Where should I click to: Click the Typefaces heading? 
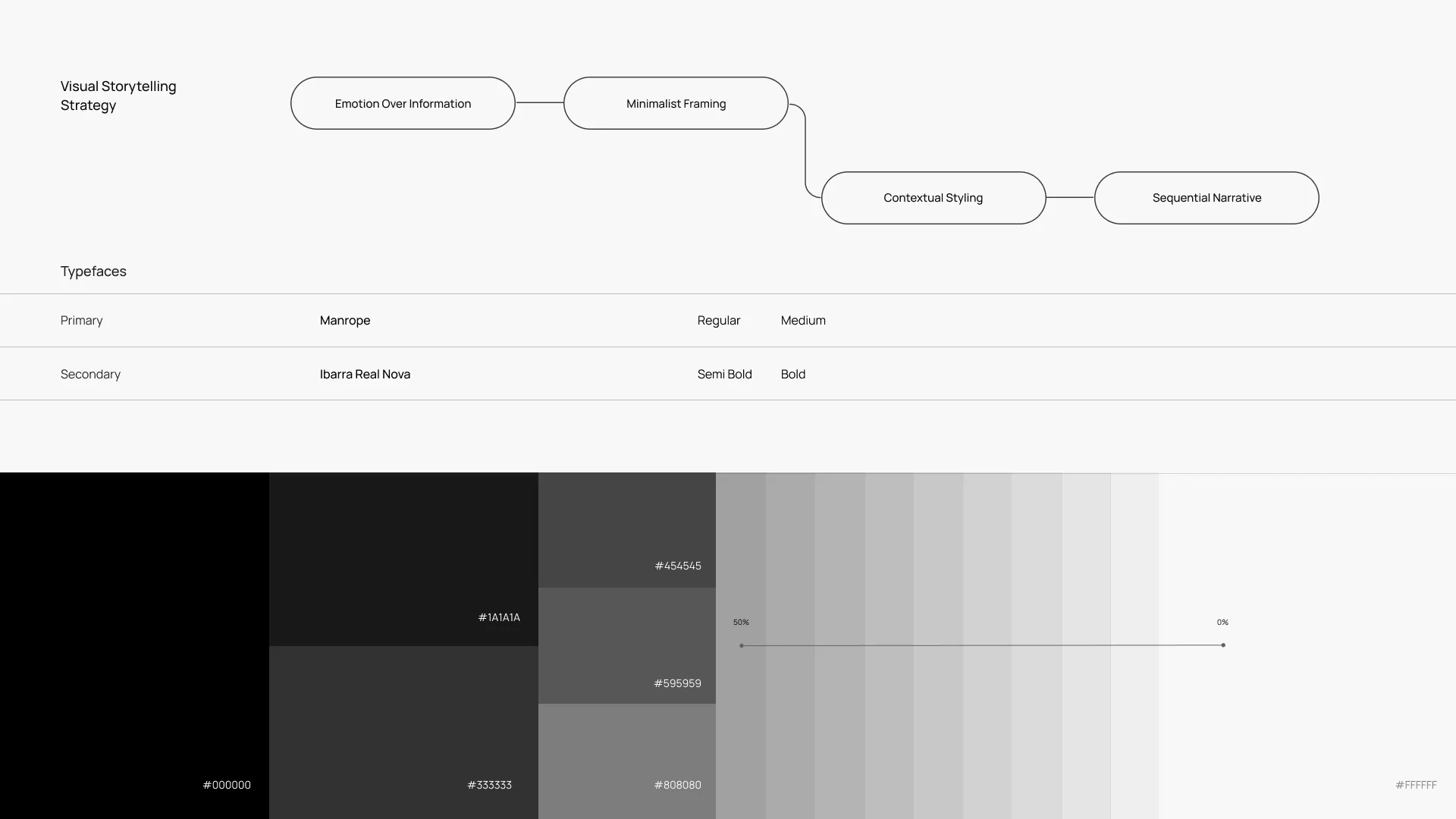[93, 271]
